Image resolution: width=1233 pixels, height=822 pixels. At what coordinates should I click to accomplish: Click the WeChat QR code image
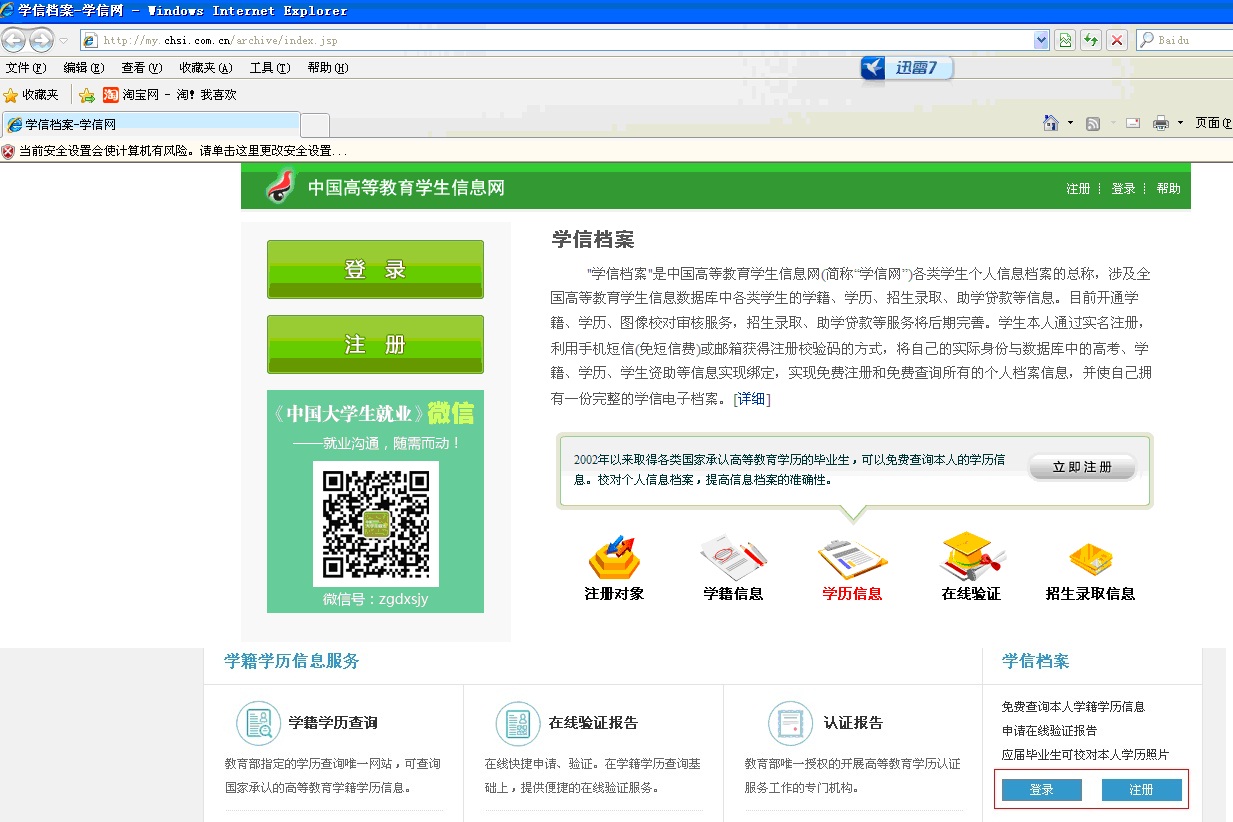(x=375, y=523)
